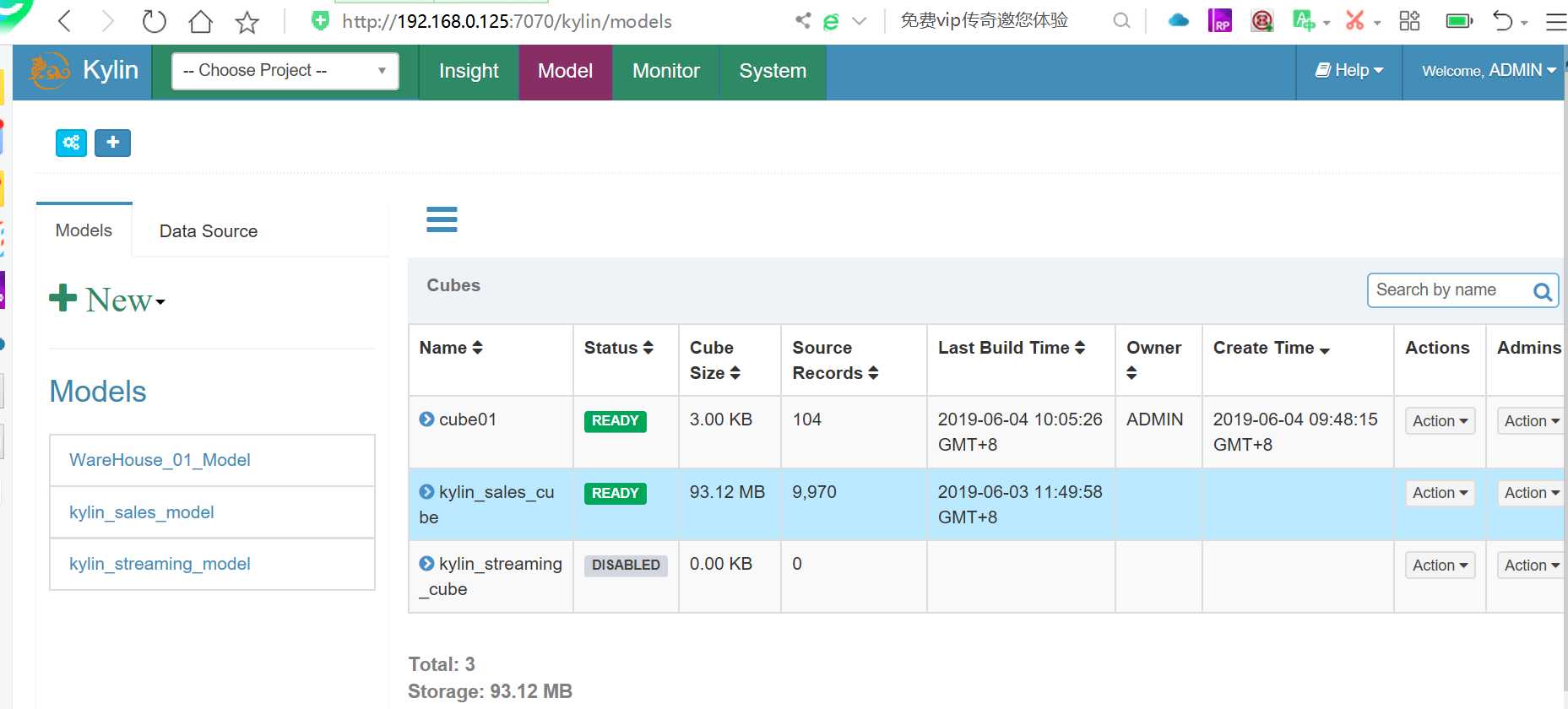
Task: Open the Model menu
Action: (x=565, y=71)
